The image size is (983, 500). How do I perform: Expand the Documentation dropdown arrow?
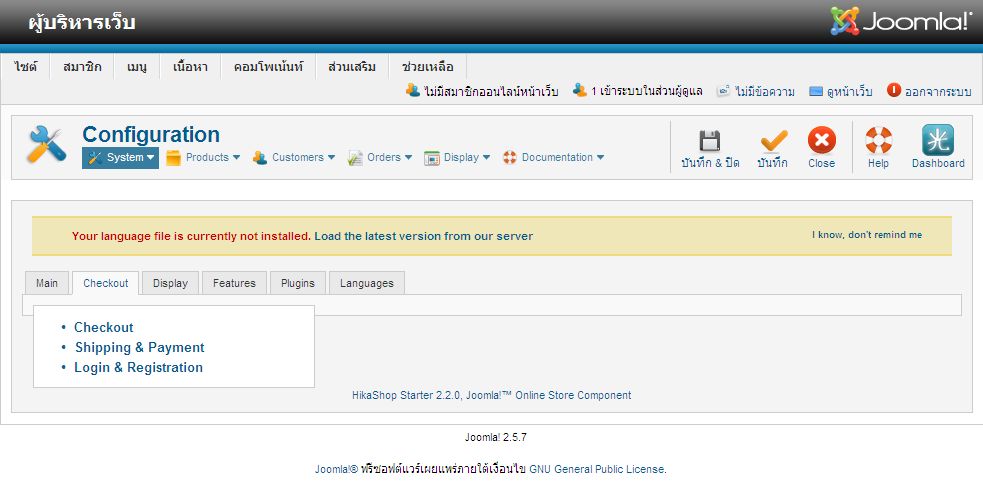(x=600, y=158)
